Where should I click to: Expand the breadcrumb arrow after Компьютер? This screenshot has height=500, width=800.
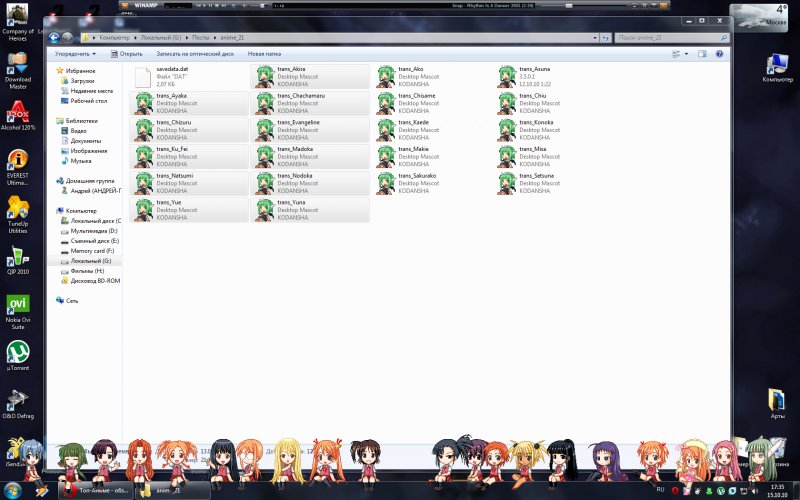tap(135, 38)
